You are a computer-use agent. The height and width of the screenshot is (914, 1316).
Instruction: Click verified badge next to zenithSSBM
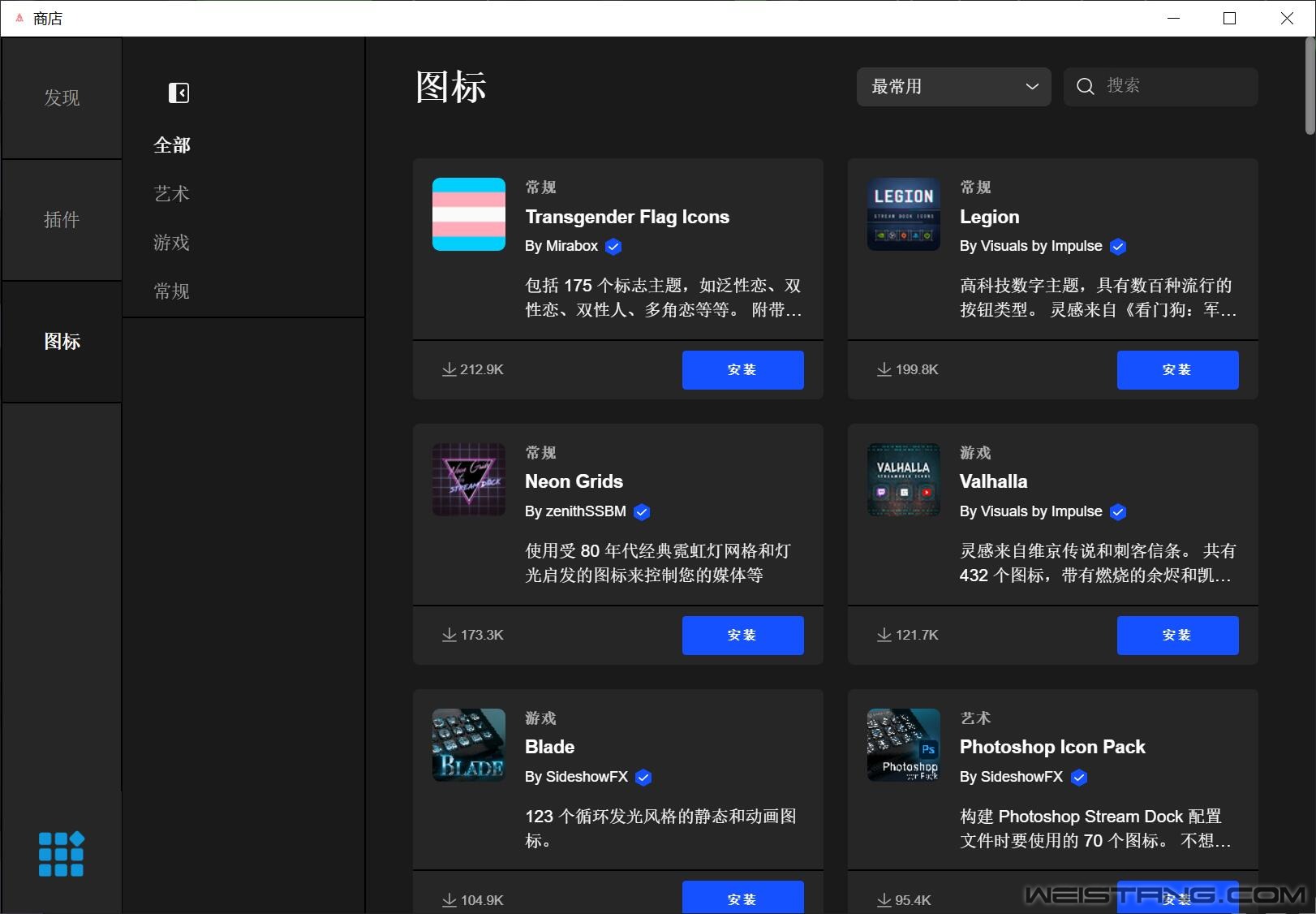coord(642,512)
